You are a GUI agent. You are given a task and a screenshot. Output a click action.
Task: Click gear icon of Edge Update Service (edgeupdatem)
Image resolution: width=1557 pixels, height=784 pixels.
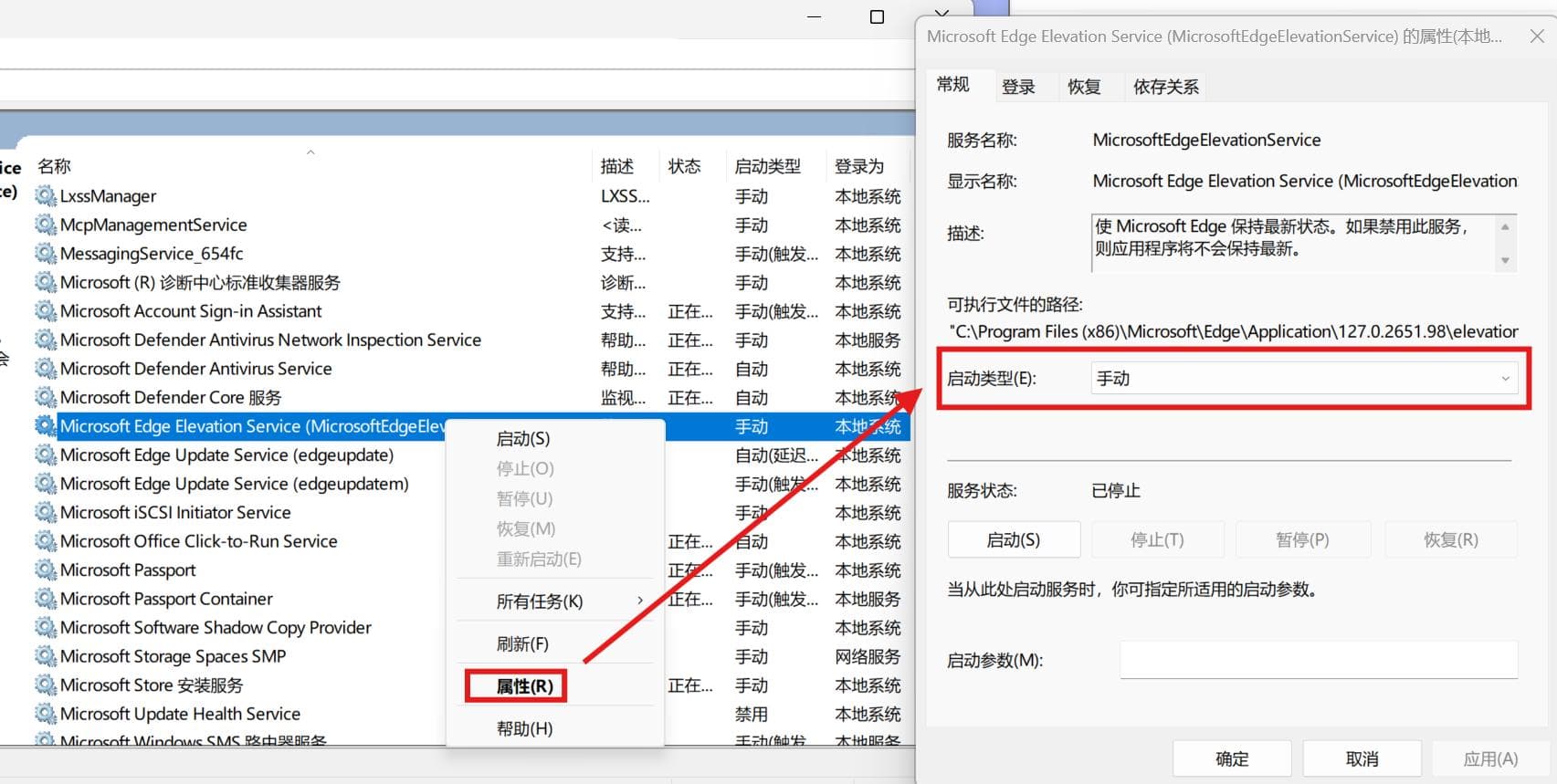[46, 483]
